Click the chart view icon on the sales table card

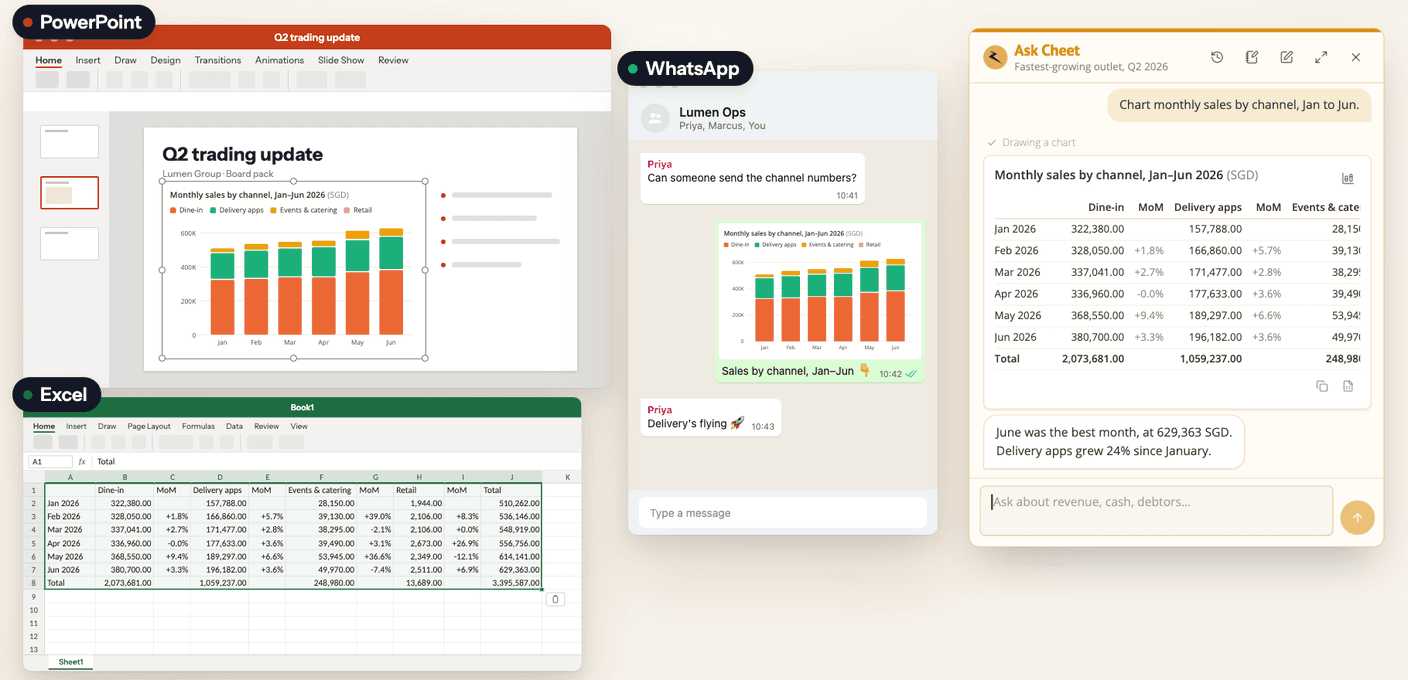point(1348,178)
